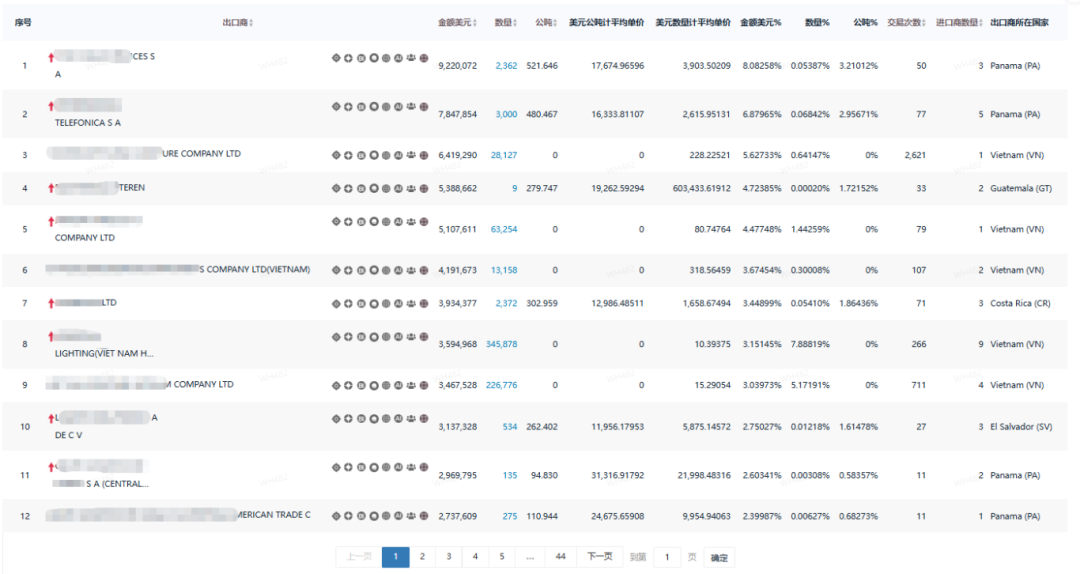Click the AI icon in TELEFONICA row
The height and width of the screenshot is (574, 1080).
399,106
